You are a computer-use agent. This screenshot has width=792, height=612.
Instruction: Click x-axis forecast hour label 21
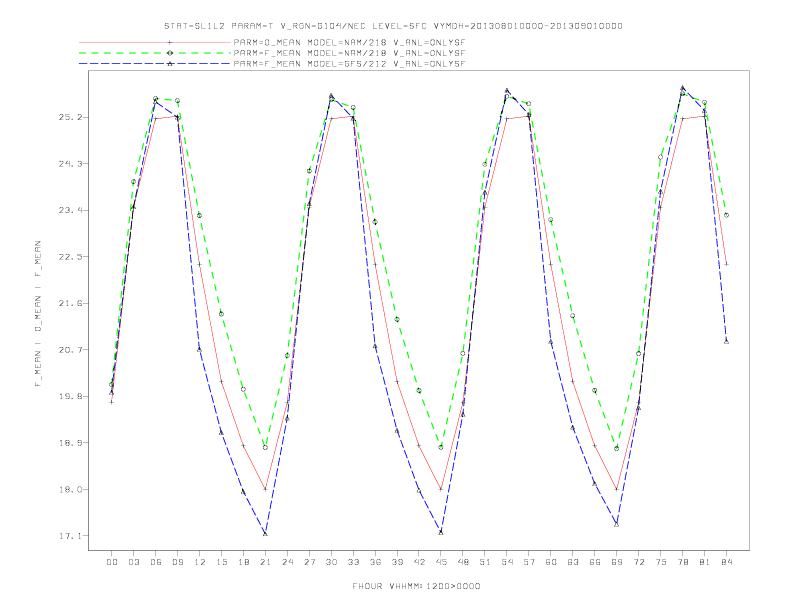(x=265, y=562)
